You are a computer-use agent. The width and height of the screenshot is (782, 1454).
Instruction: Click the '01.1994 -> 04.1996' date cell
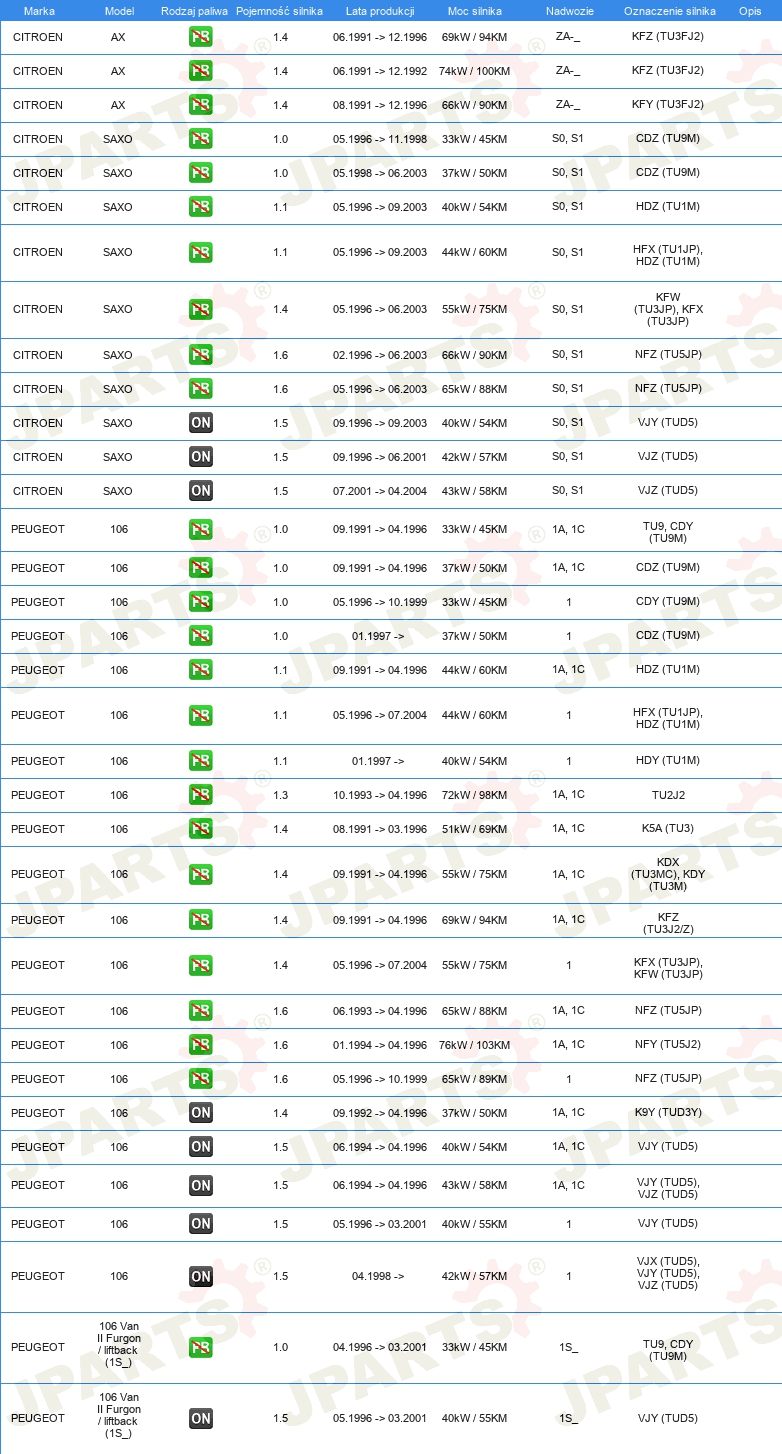(x=380, y=1046)
